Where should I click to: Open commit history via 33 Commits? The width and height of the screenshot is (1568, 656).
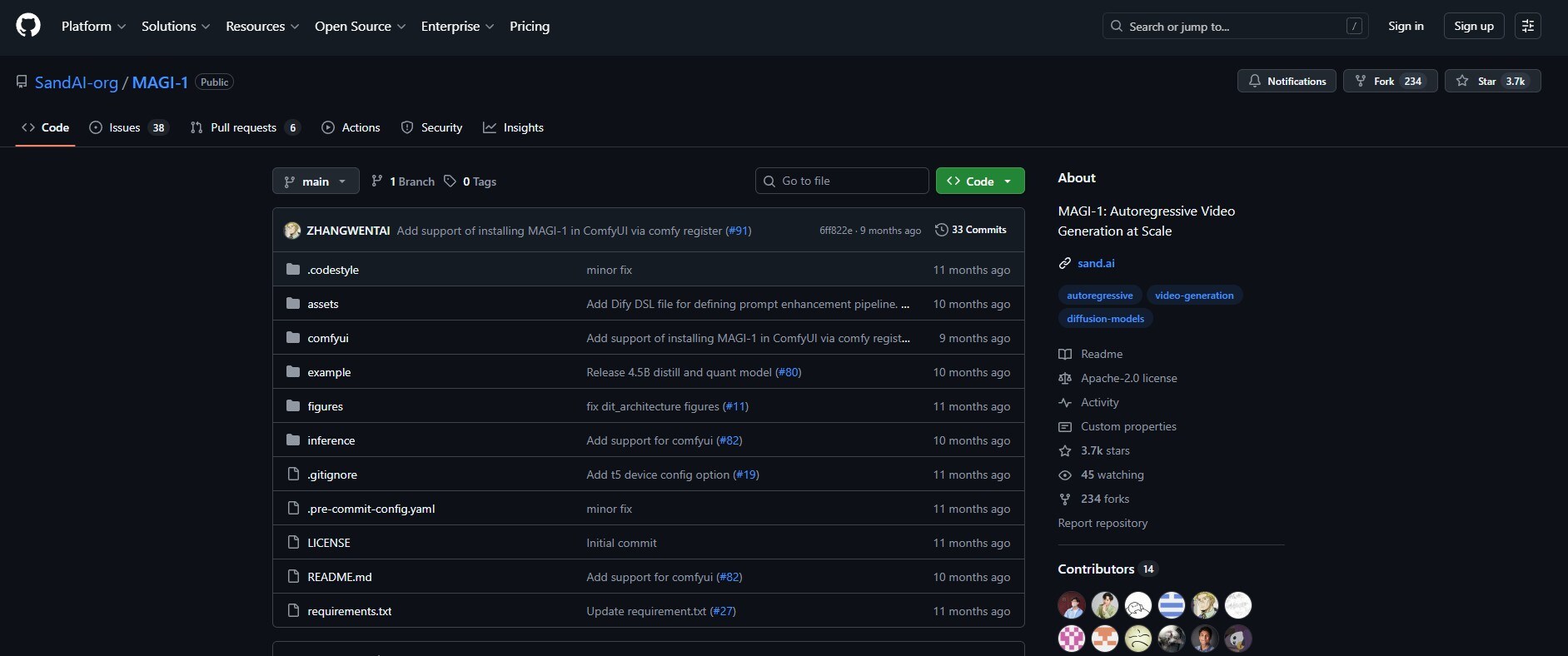pos(971,230)
